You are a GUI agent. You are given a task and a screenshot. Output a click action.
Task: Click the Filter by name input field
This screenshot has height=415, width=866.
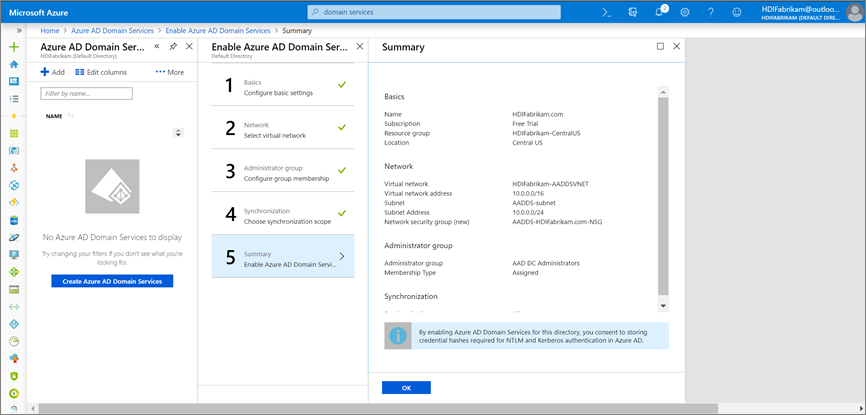point(86,93)
